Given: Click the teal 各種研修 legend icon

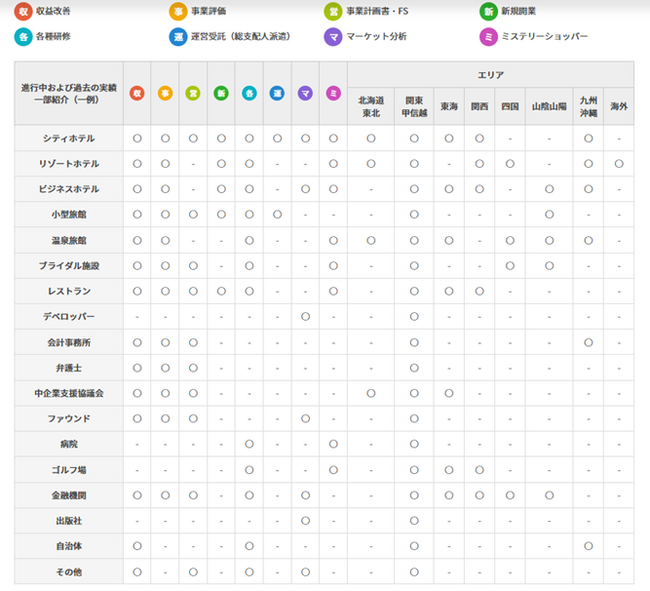Looking at the screenshot, I should (23, 37).
